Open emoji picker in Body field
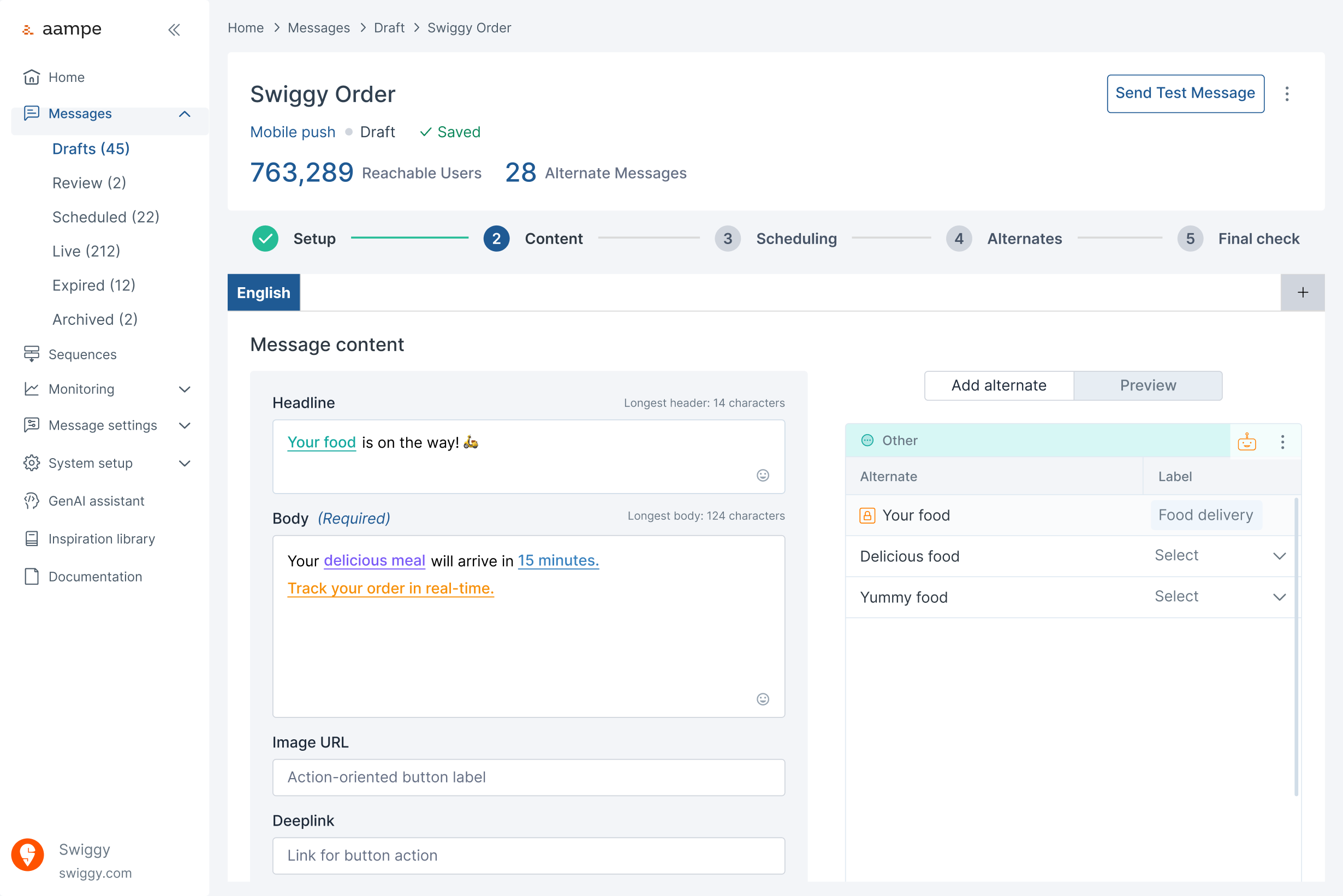The width and height of the screenshot is (1343, 896). coord(763,699)
